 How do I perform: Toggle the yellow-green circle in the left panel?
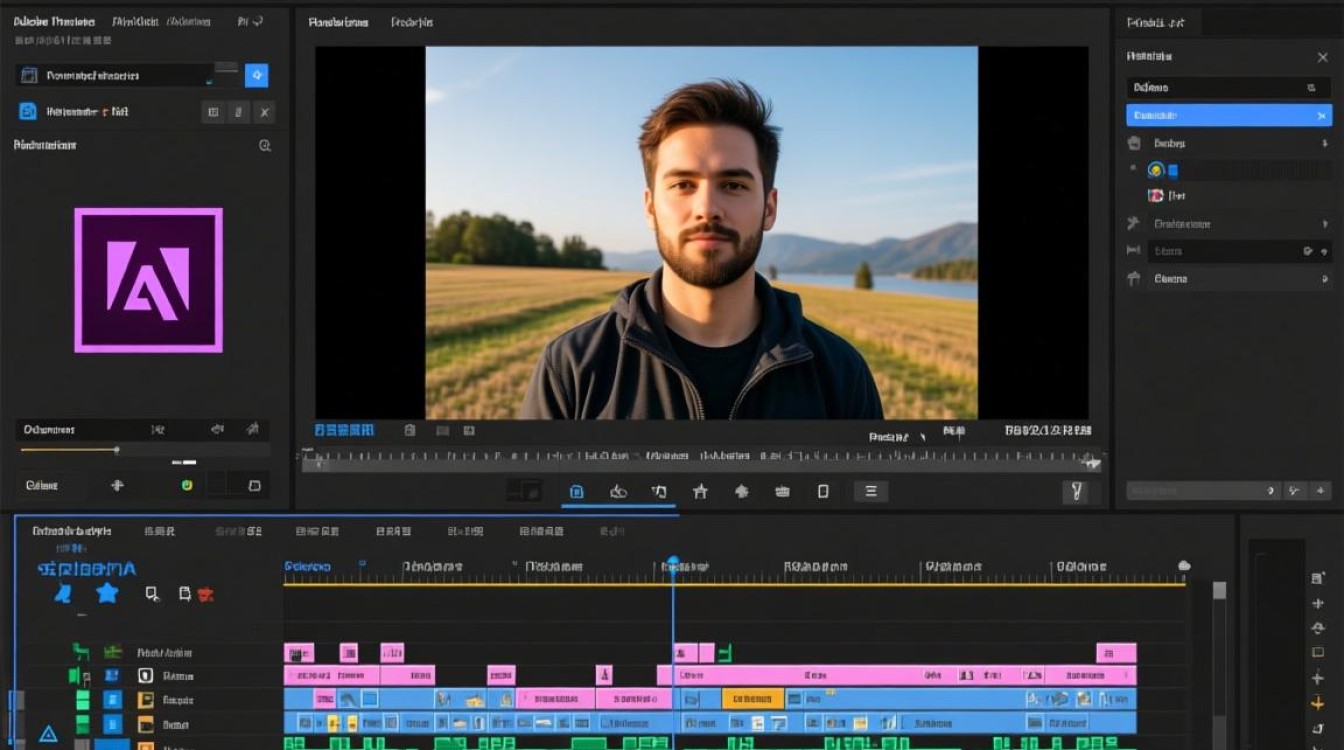tap(186, 485)
